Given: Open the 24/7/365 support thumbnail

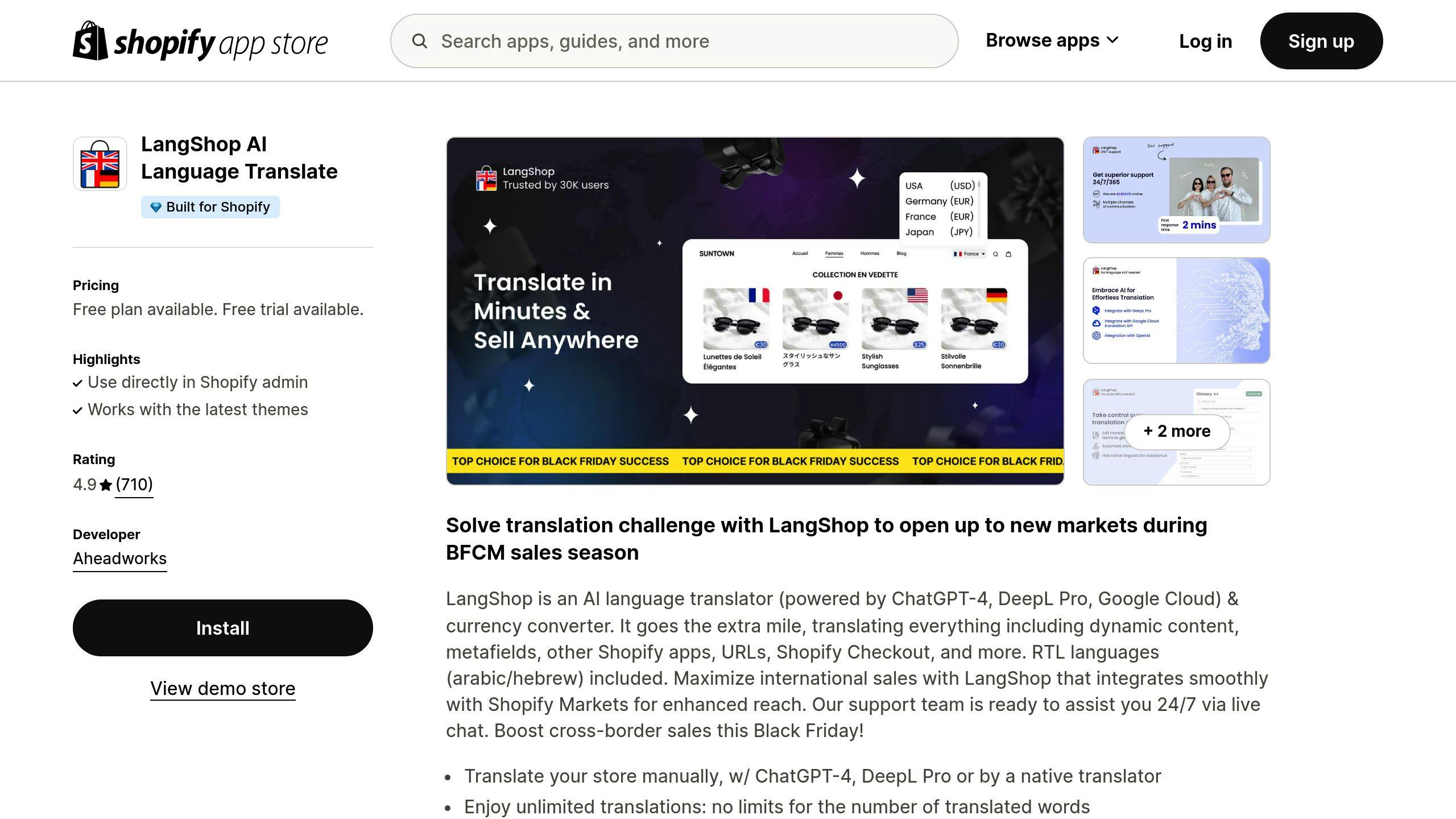Looking at the screenshot, I should (1177, 190).
